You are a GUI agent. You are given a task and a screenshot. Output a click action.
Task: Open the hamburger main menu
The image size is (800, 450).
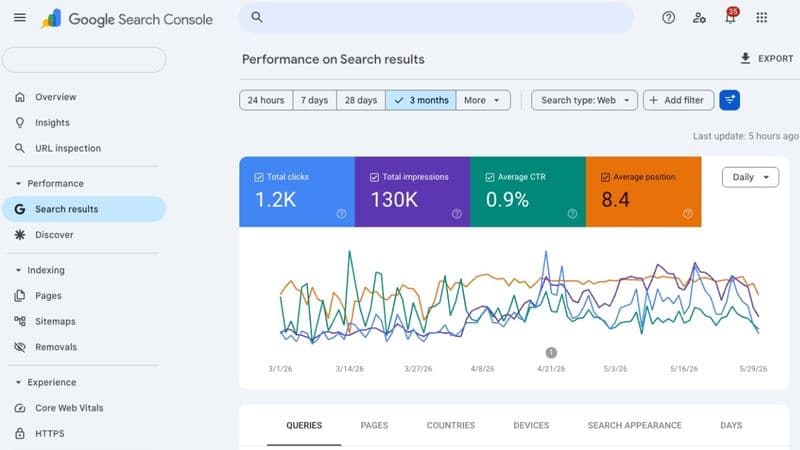(20, 18)
